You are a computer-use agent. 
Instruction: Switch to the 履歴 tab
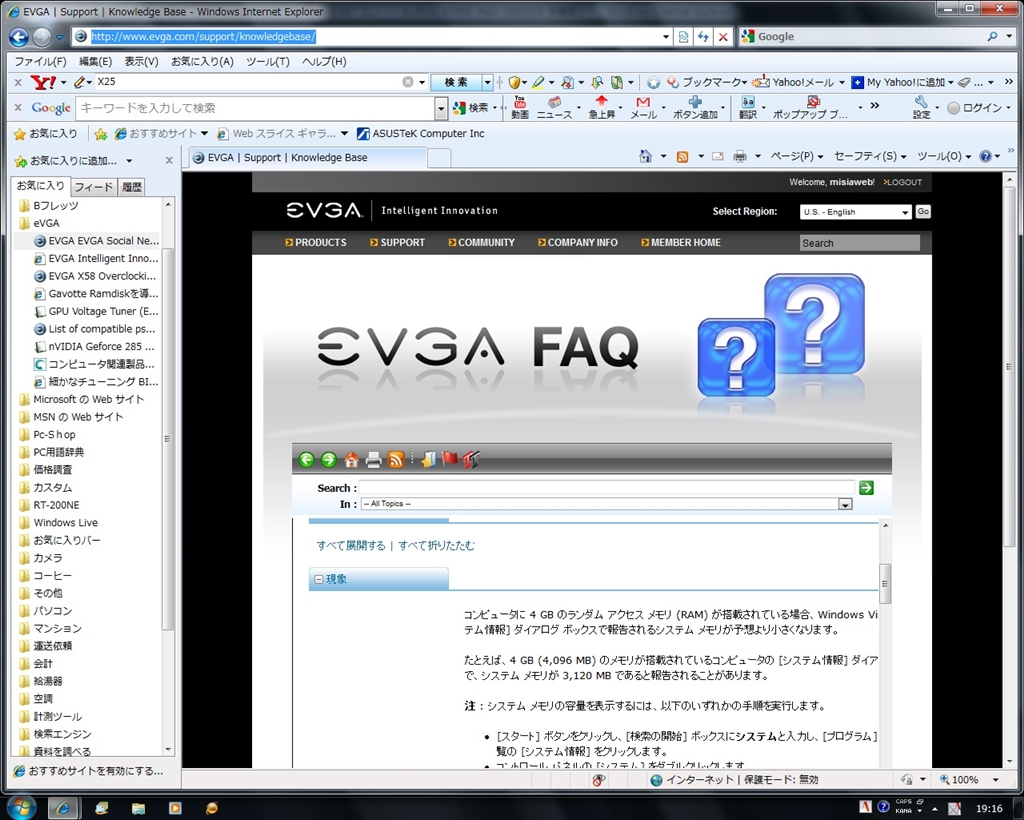[132, 187]
